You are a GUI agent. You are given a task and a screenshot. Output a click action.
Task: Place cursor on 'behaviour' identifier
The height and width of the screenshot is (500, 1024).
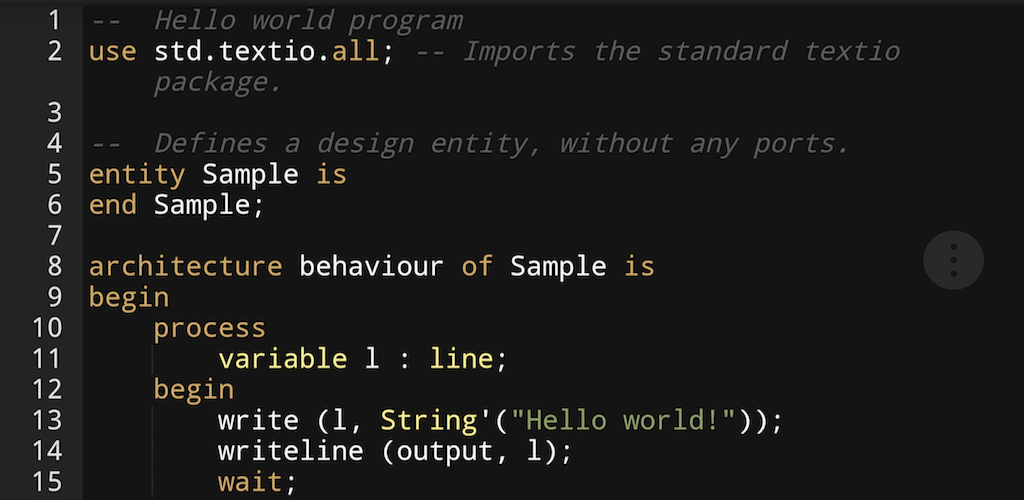(x=371, y=266)
